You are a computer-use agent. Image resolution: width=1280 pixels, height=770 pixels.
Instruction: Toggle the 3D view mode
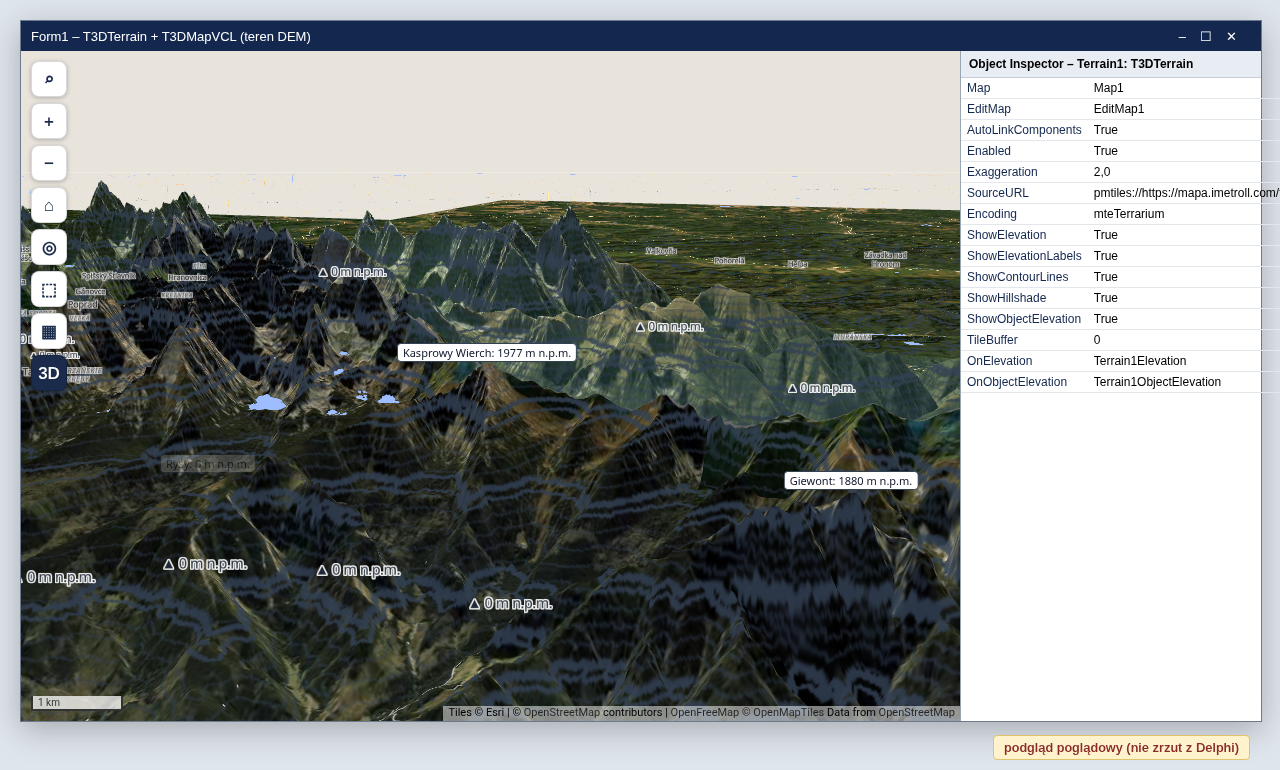[x=49, y=373]
